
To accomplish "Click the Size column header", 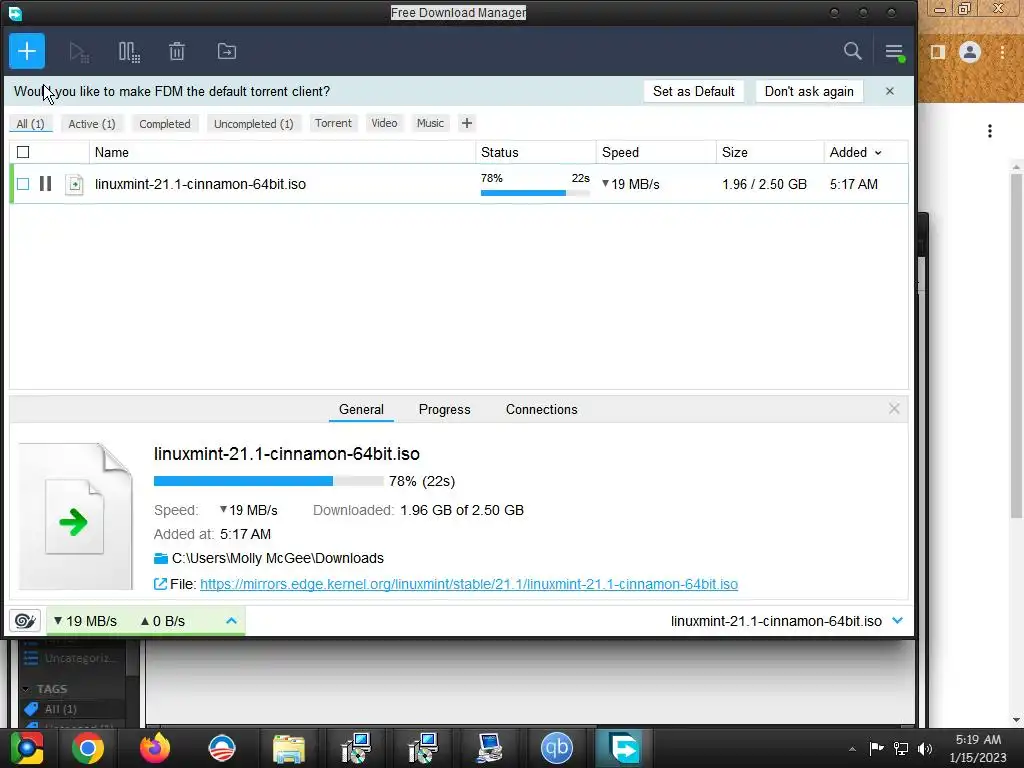I will (x=770, y=152).
